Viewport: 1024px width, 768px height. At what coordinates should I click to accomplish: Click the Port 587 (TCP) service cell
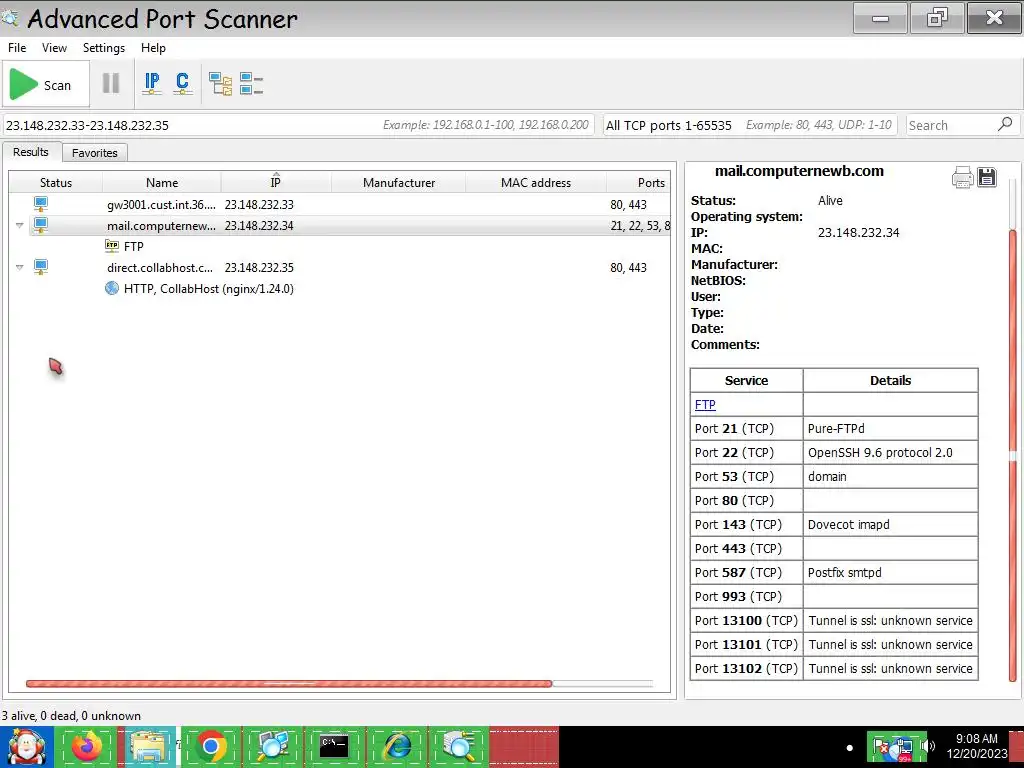[x=746, y=573]
